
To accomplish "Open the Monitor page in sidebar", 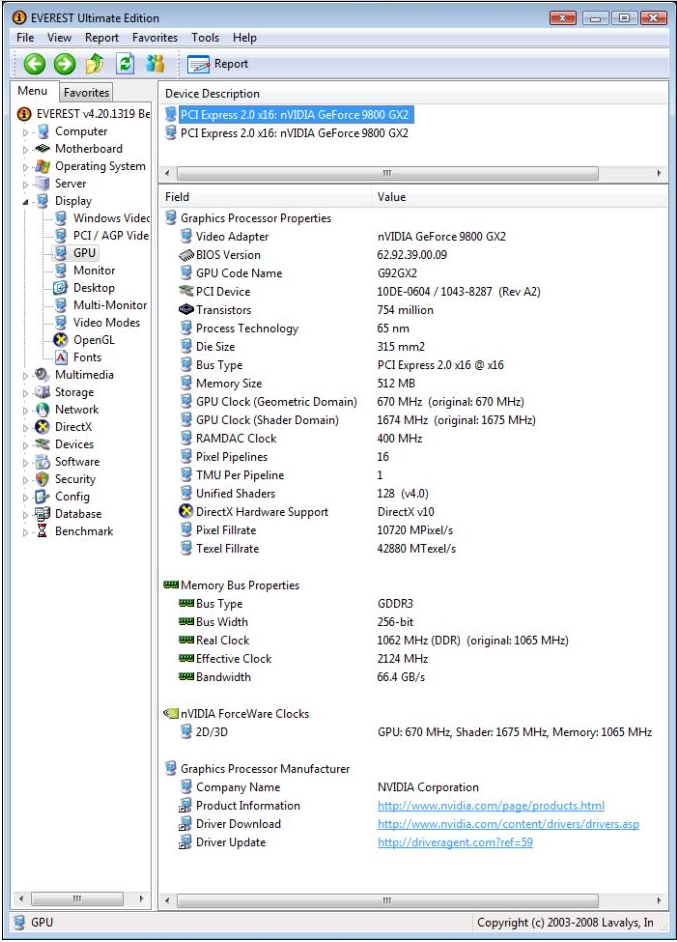I will click(x=93, y=270).
